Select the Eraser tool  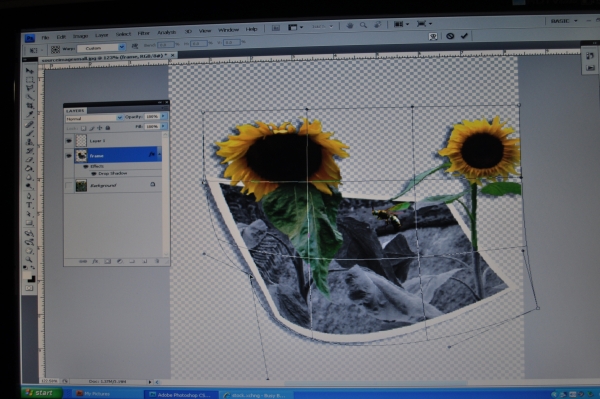pos(29,160)
